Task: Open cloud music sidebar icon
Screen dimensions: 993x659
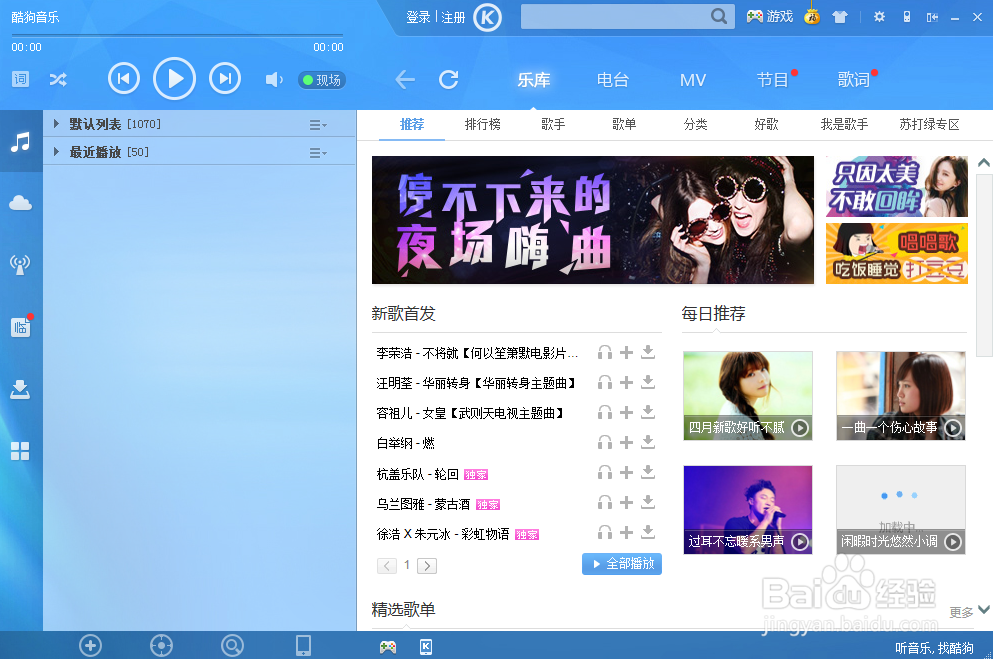Action: (20, 203)
